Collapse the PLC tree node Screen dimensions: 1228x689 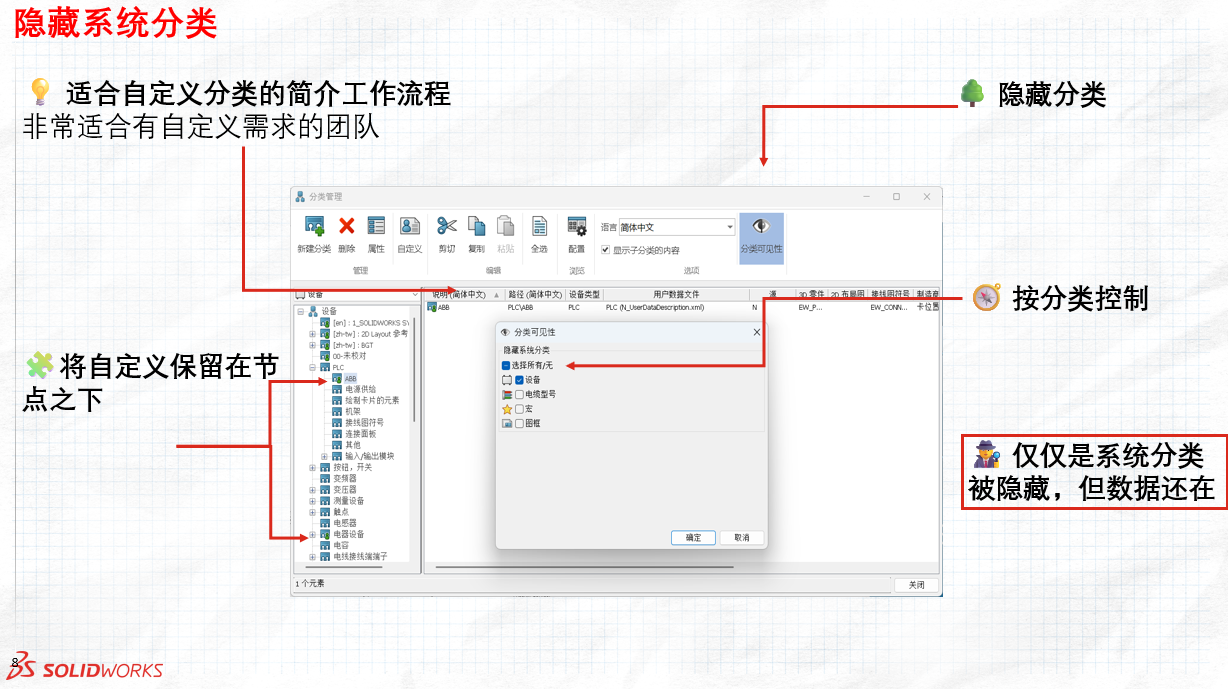(312, 368)
